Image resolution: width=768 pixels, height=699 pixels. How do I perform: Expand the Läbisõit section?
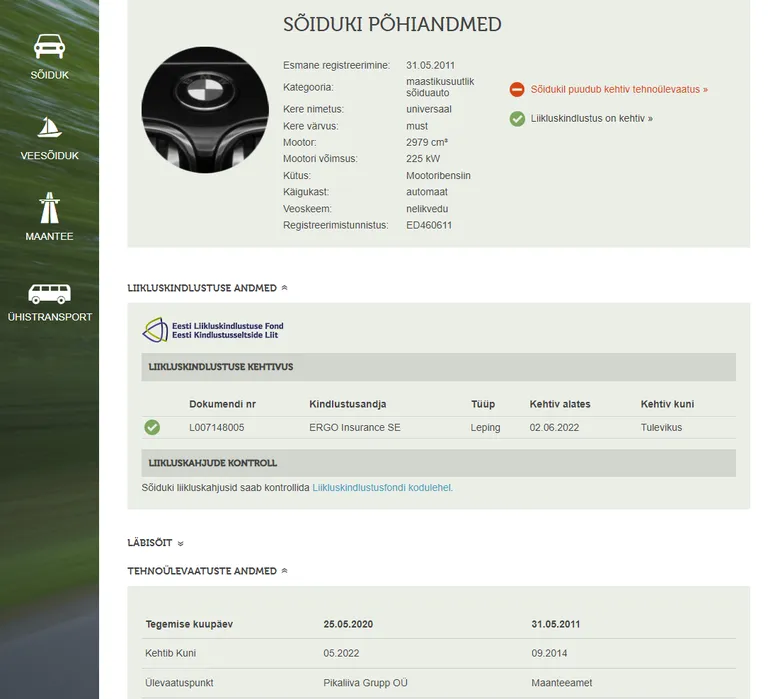pyautogui.click(x=155, y=543)
